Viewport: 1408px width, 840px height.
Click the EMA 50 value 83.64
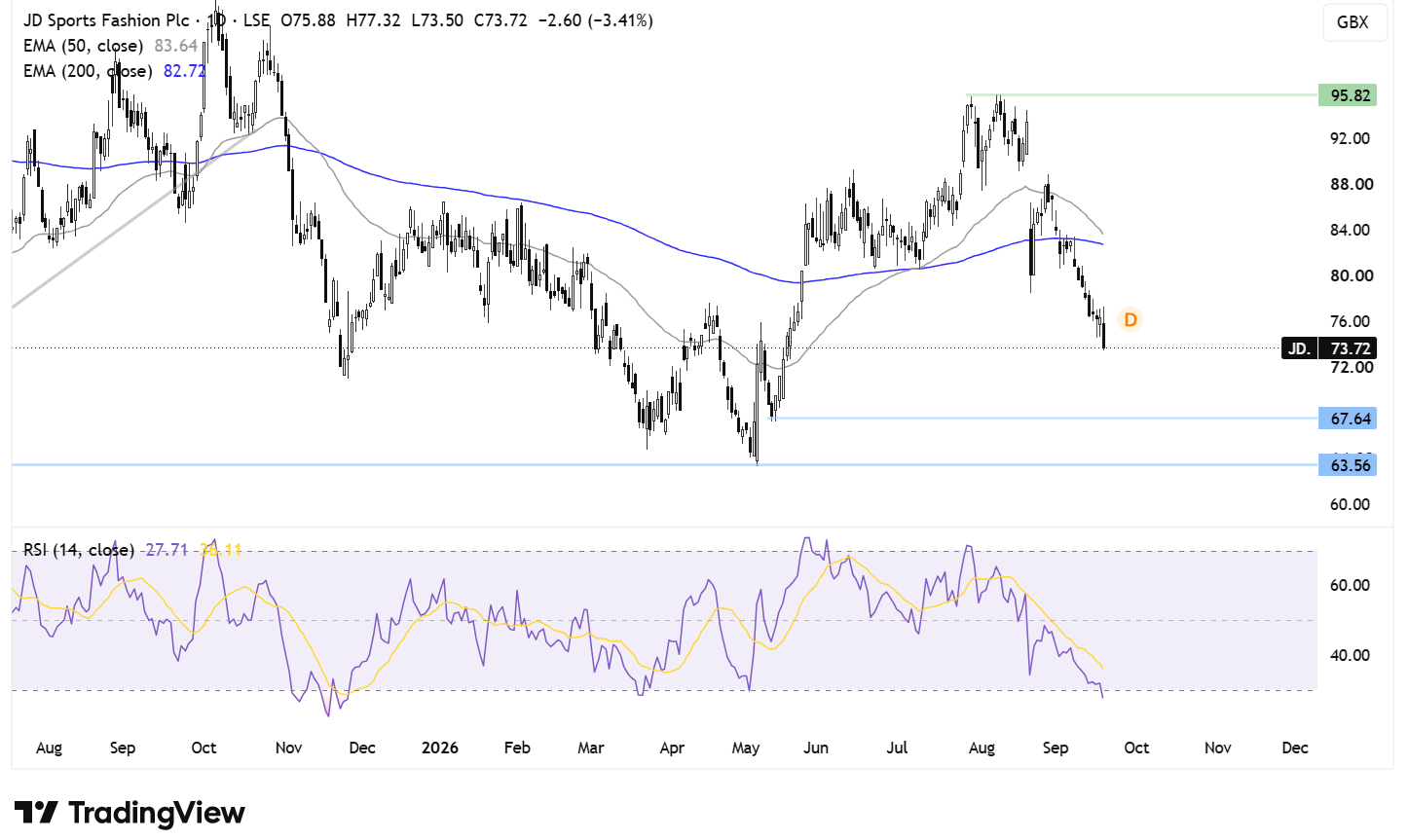176,46
